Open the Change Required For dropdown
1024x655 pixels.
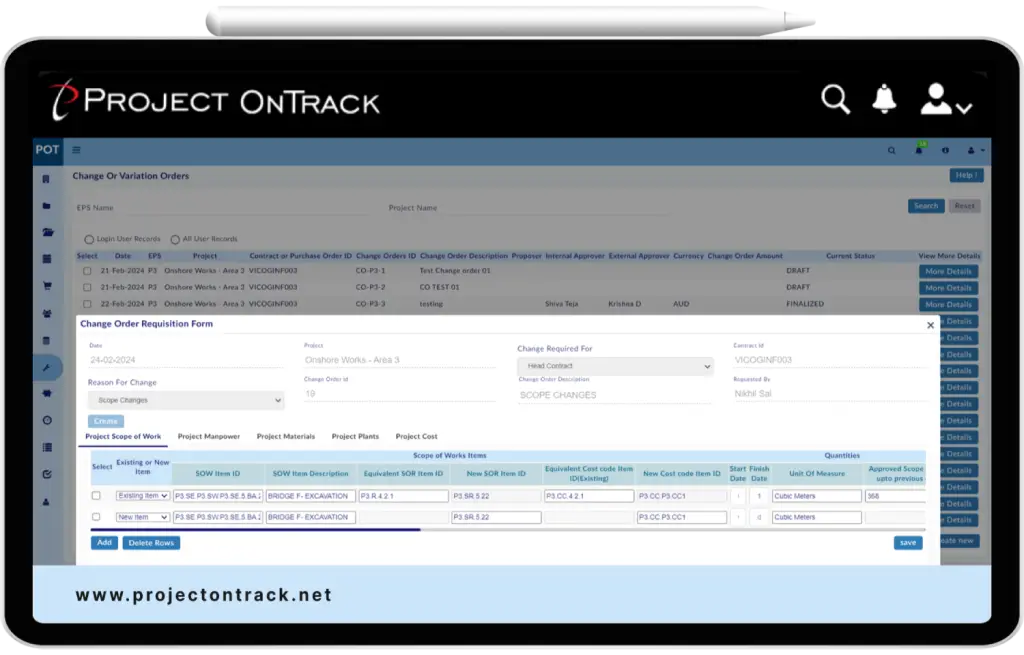click(x=615, y=366)
